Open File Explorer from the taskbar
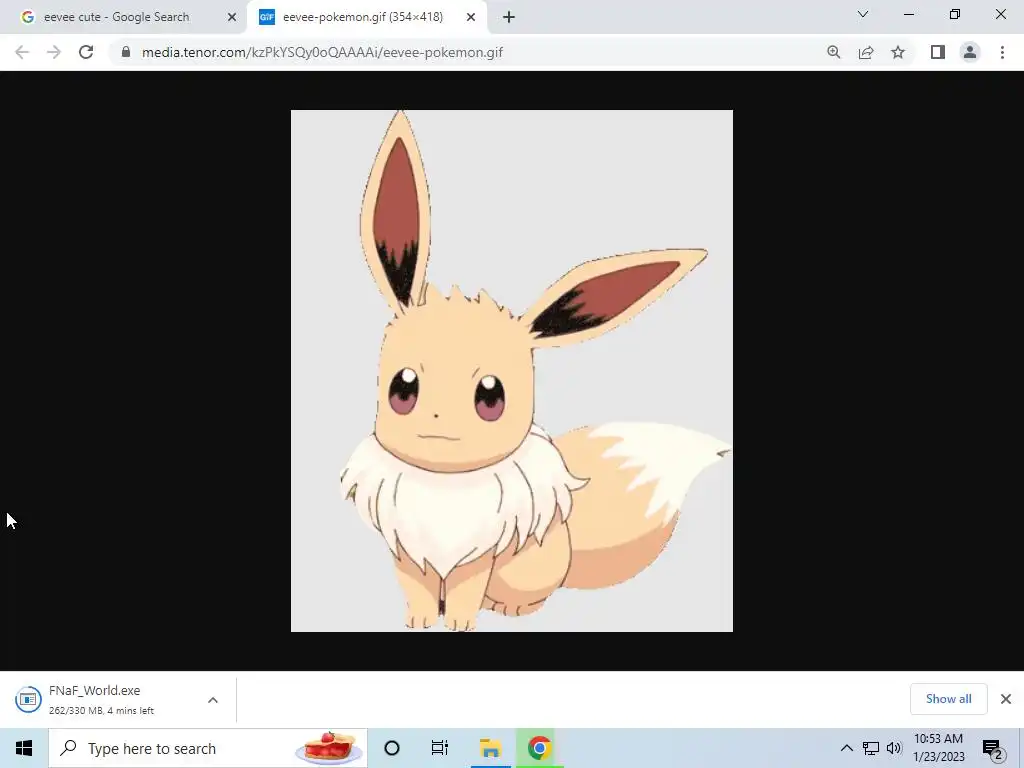 click(x=490, y=748)
